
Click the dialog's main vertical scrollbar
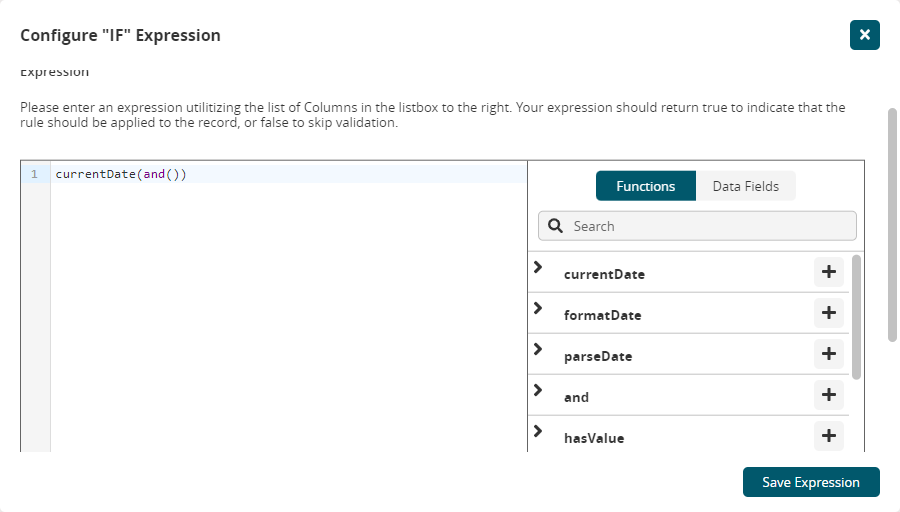click(x=893, y=225)
